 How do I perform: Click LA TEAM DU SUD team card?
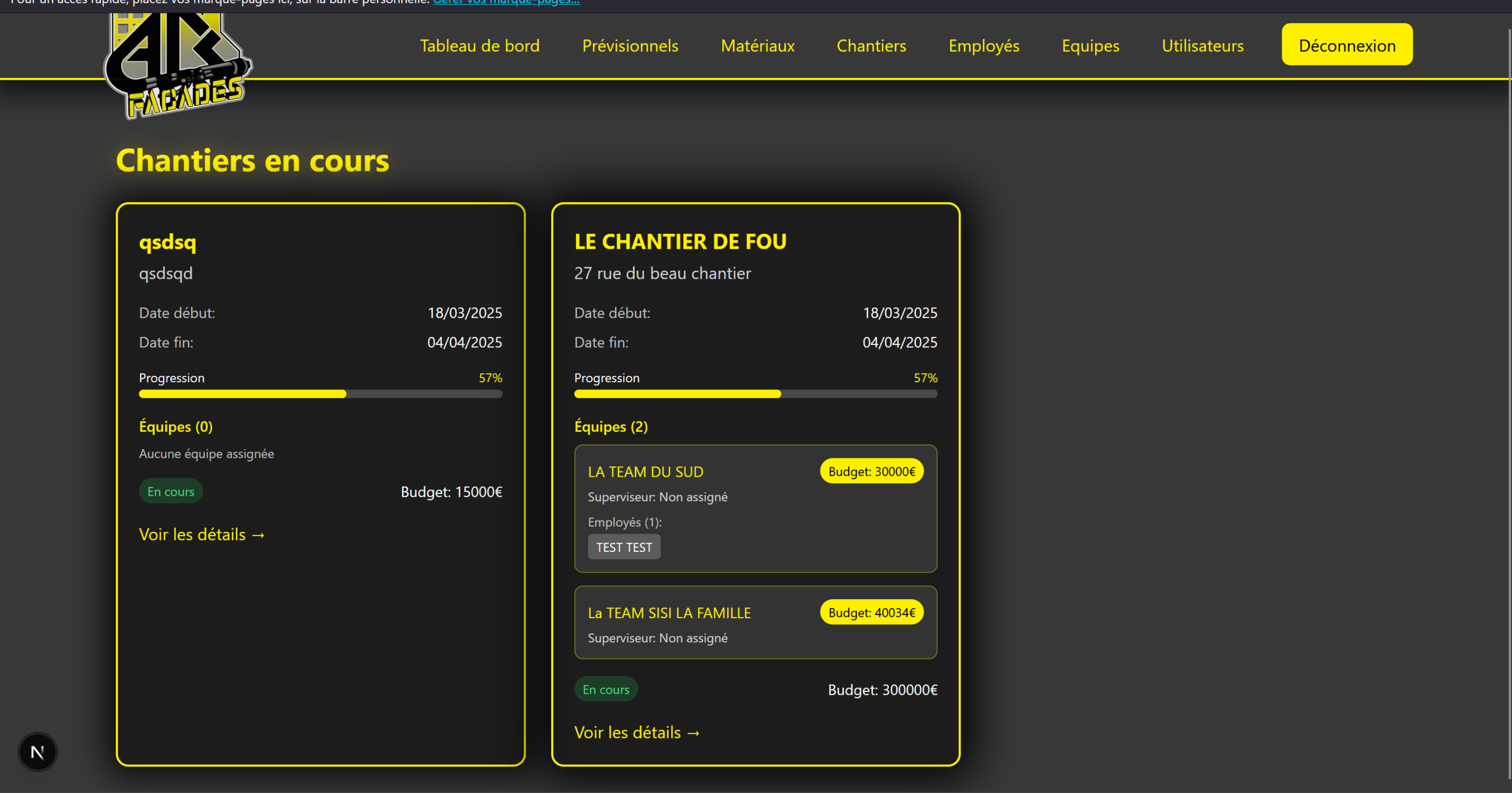pos(645,472)
